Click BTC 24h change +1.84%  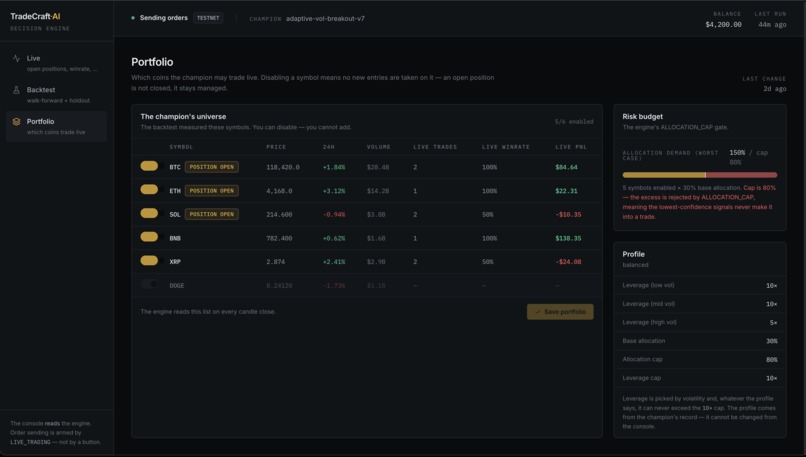pos(334,167)
